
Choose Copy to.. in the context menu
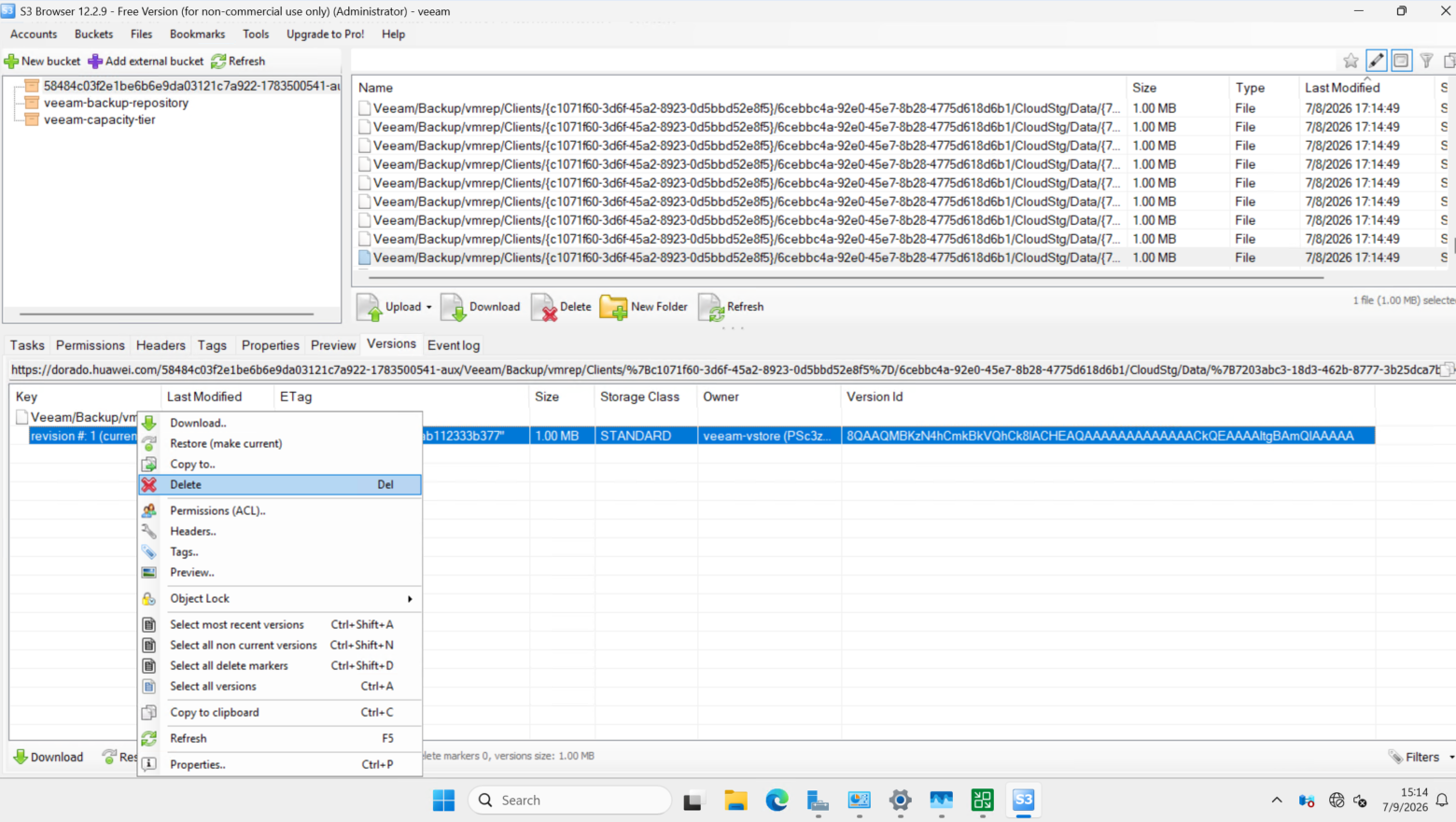point(280,465)
